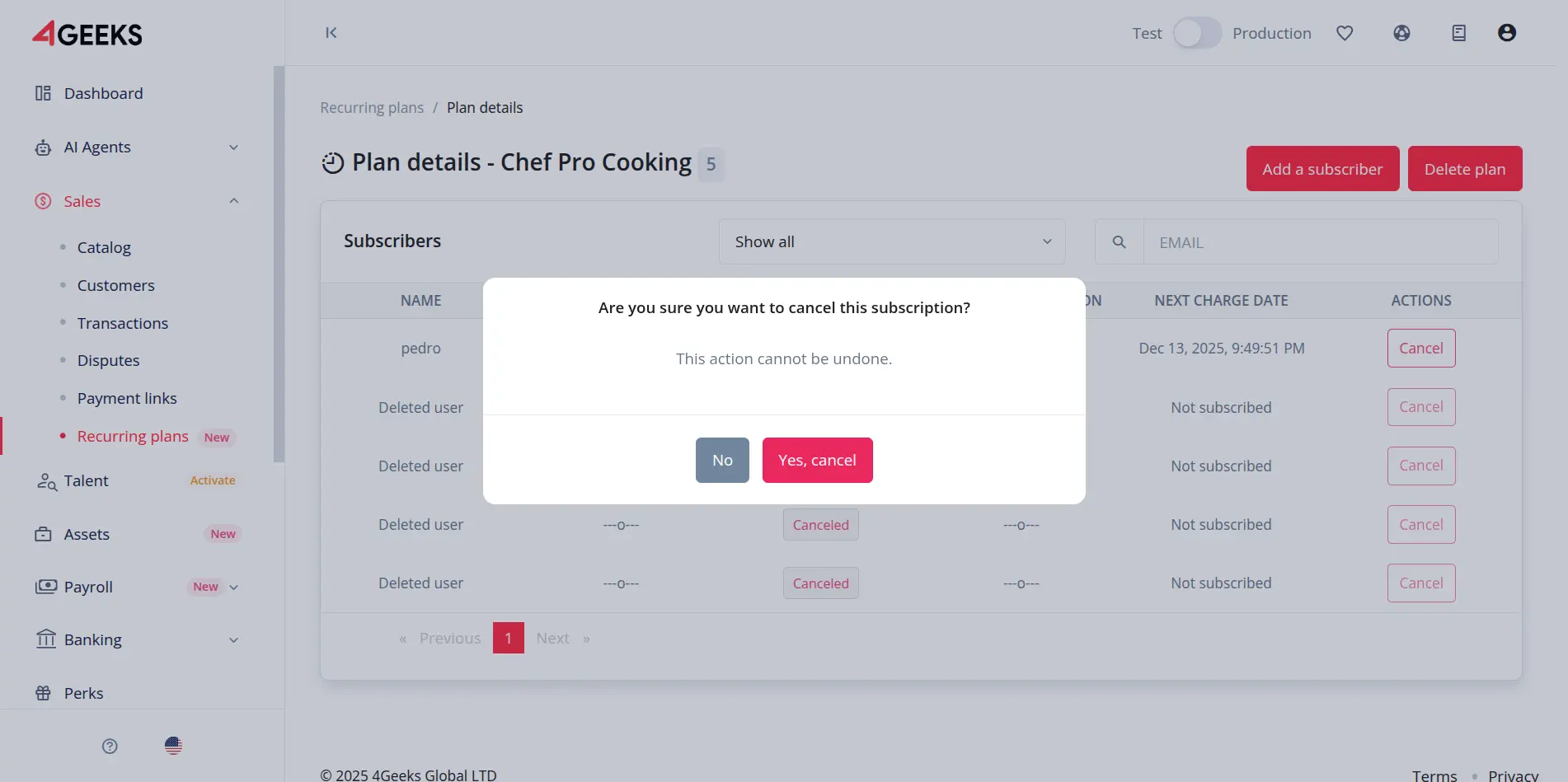Collapse the Sales menu section
1568x782 pixels.
point(234,200)
